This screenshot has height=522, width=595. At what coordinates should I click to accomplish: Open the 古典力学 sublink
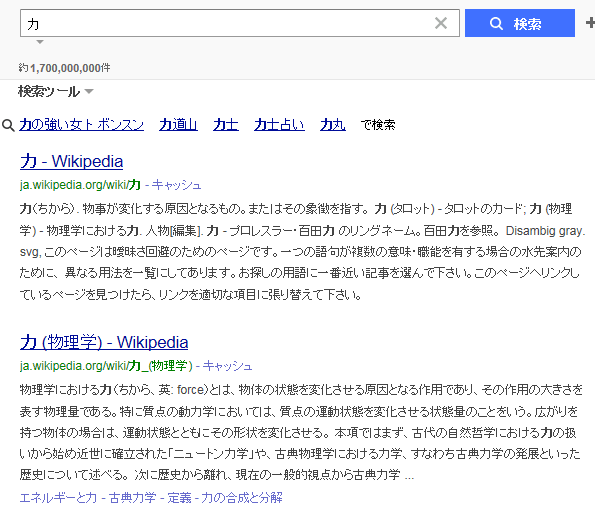click(x=132, y=497)
